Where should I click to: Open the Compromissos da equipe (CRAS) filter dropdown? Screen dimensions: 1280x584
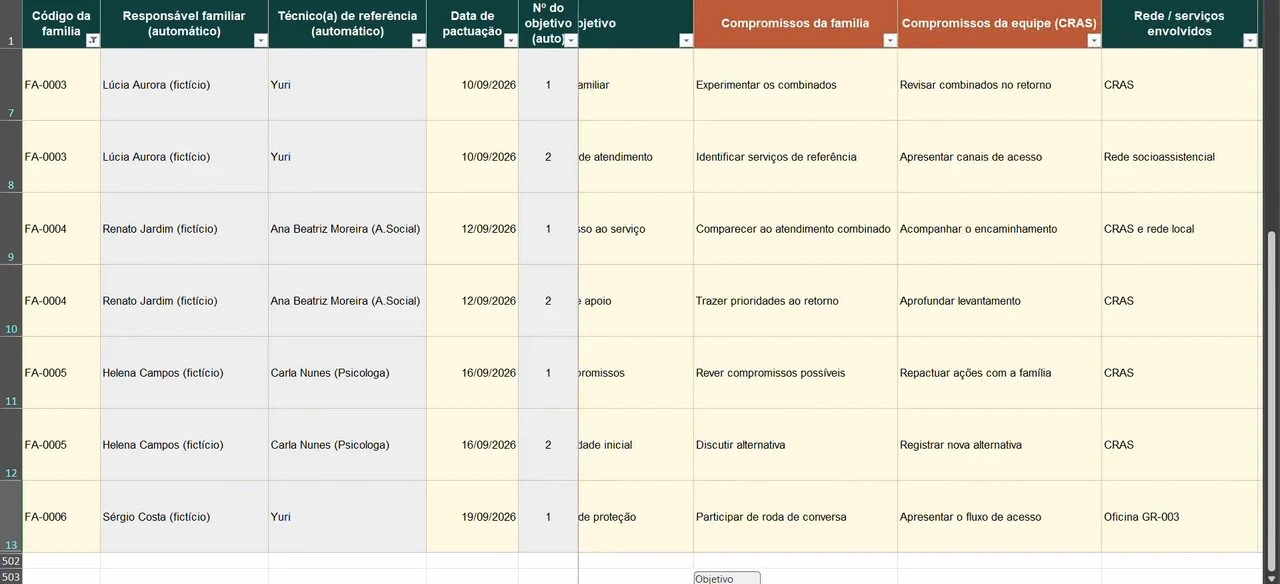(1094, 41)
